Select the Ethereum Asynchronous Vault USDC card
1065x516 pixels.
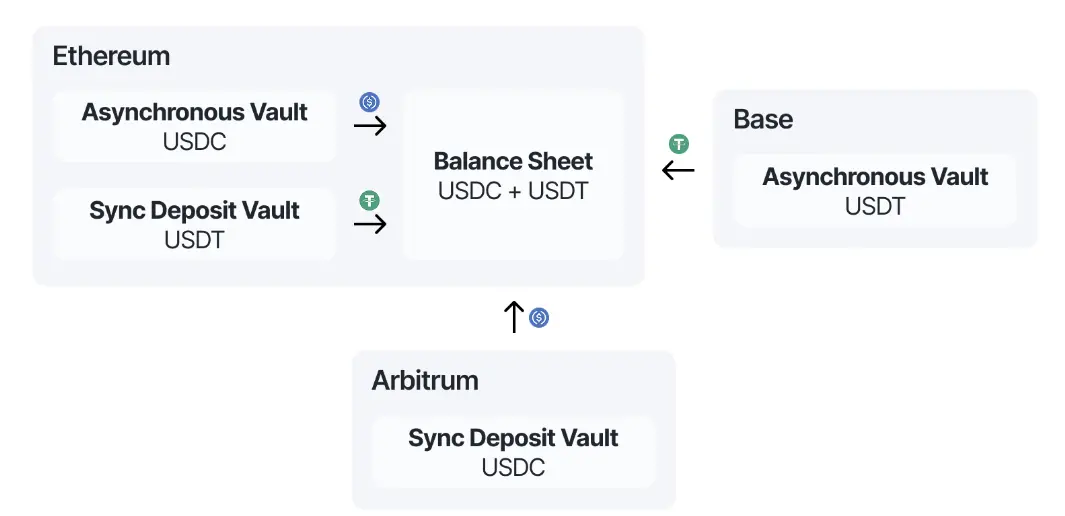pos(194,127)
